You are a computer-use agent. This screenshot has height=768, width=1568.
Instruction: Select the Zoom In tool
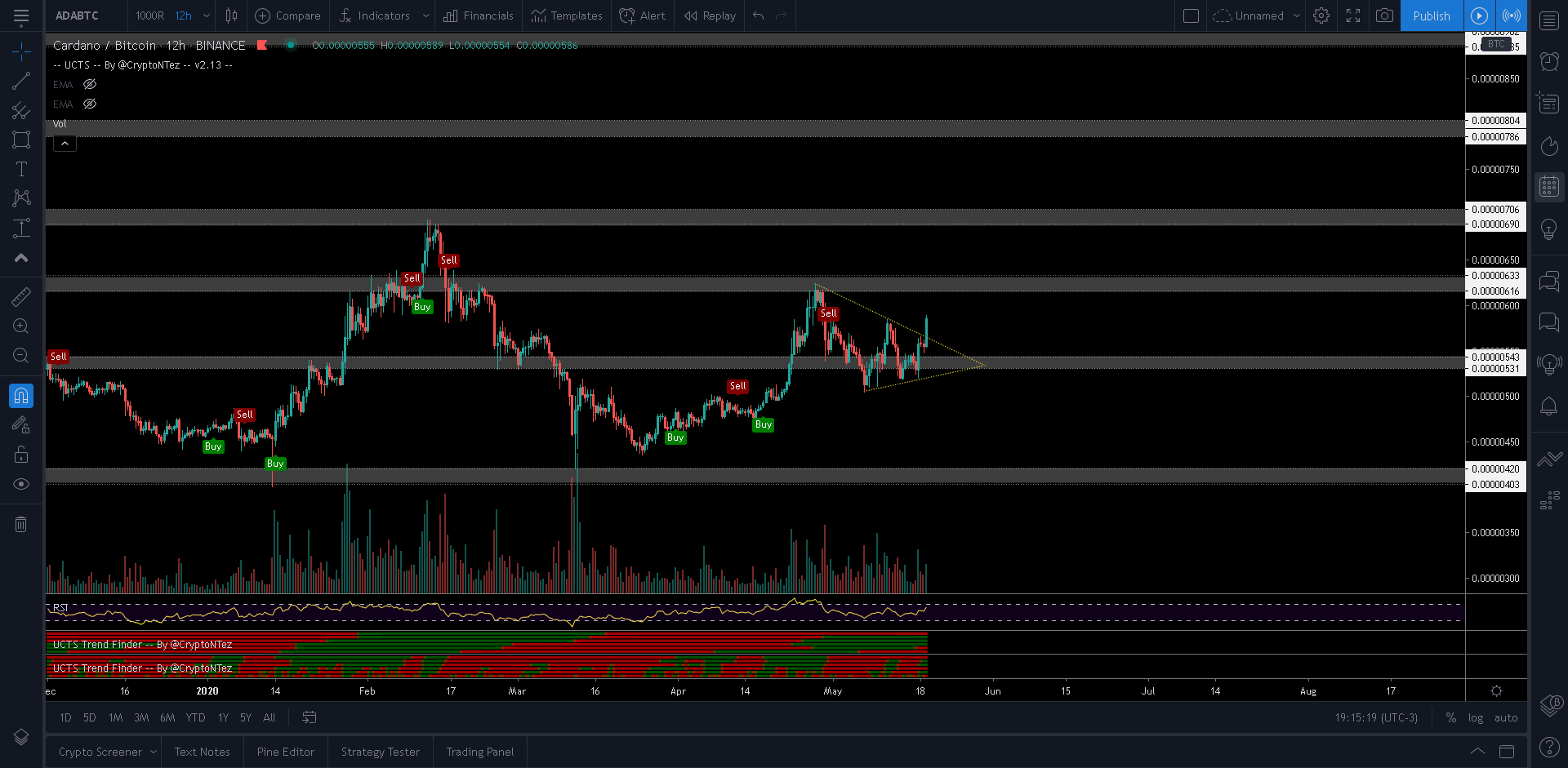tap(21, 326)
